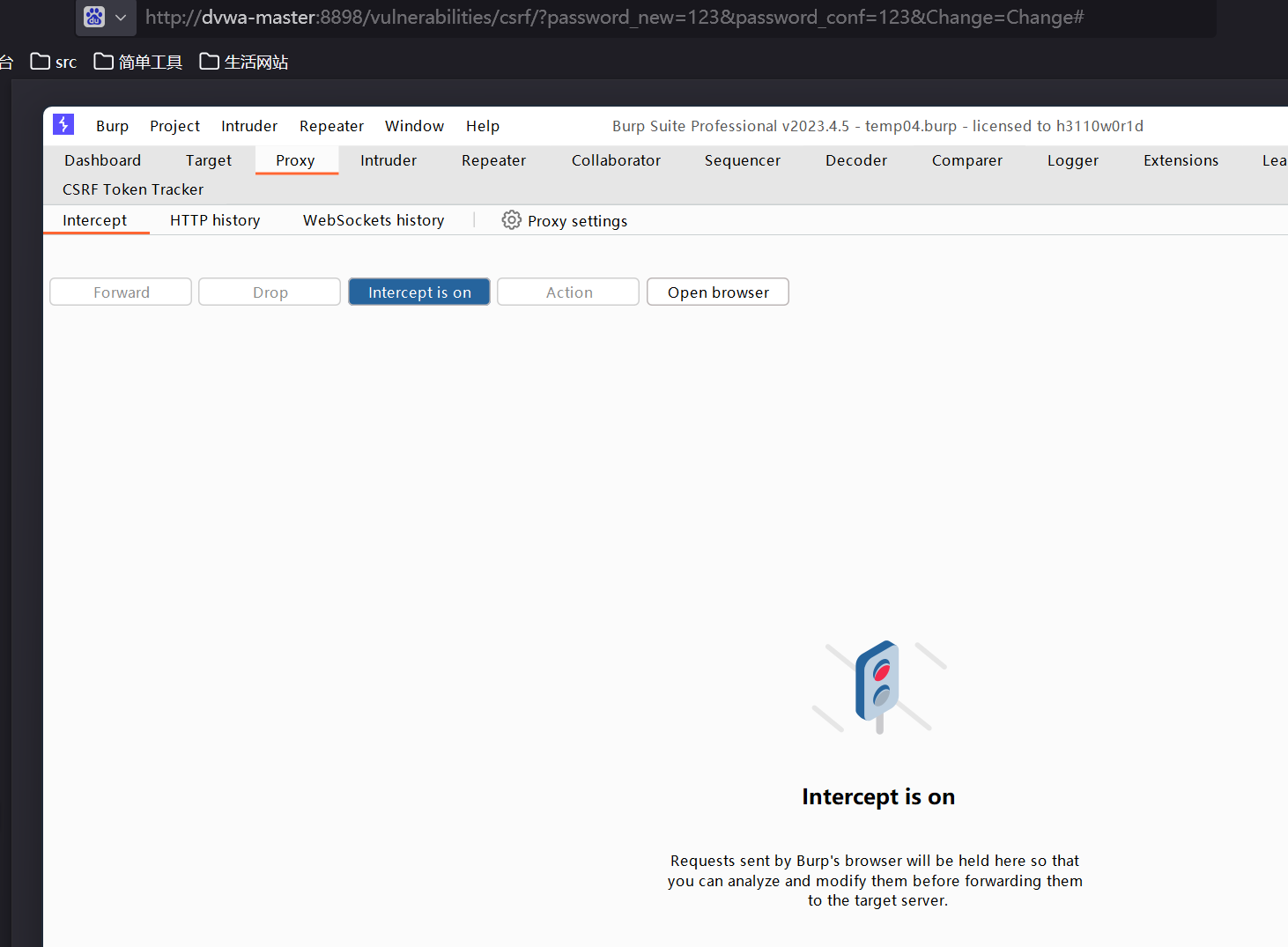Open the Window menu
Viewport: 1288px width, 947px height.
click(x=414, y=126)
